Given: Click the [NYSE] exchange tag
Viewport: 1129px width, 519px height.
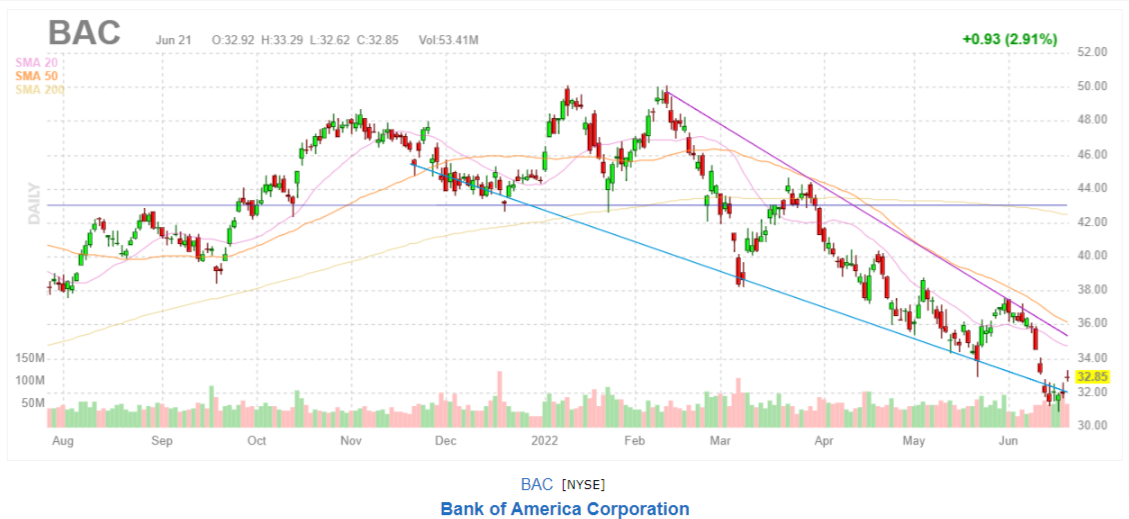Looking at the screenshot, I should pos(583,485).
